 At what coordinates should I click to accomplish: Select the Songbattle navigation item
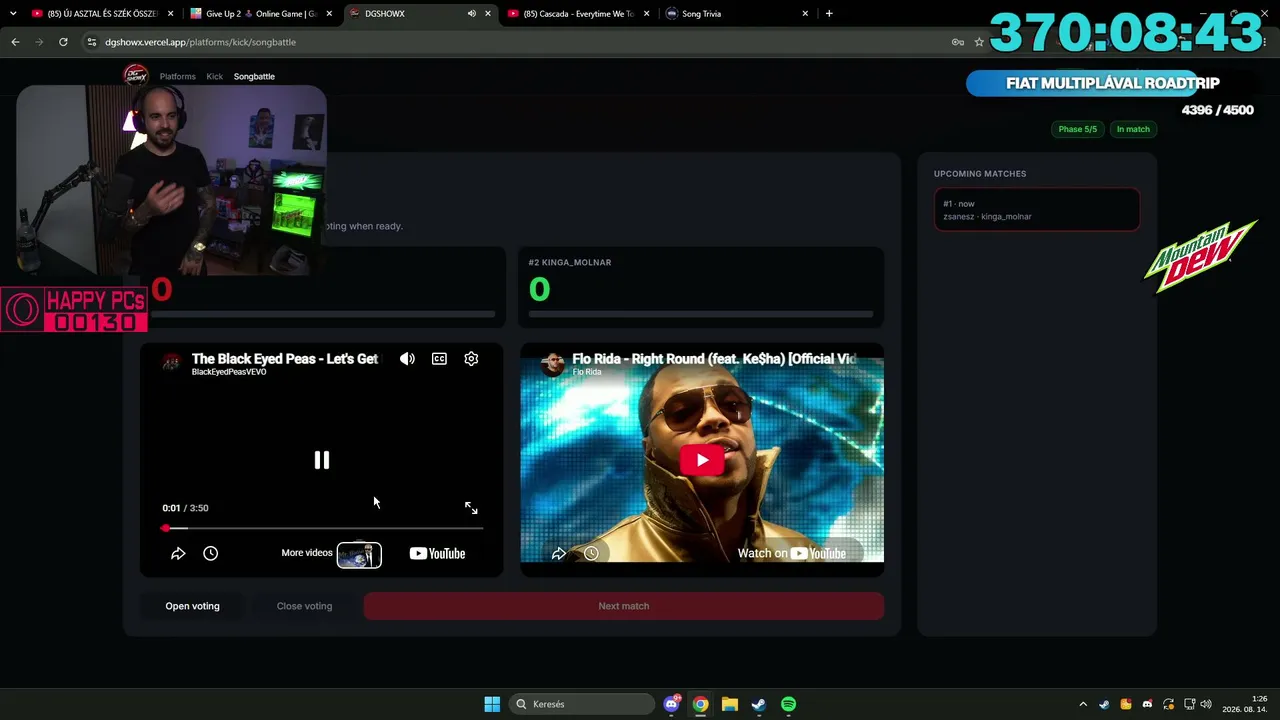[254, 77]
